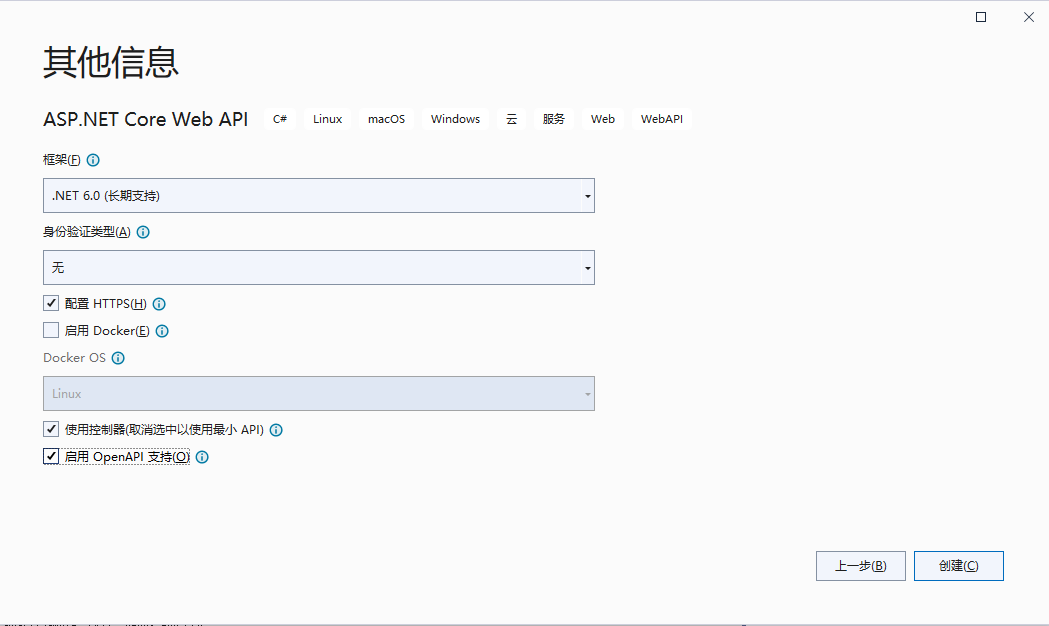Click the WebAPI tag
Image resolution: width=1049 pixels, height=626 pixels.
point(662,119)
